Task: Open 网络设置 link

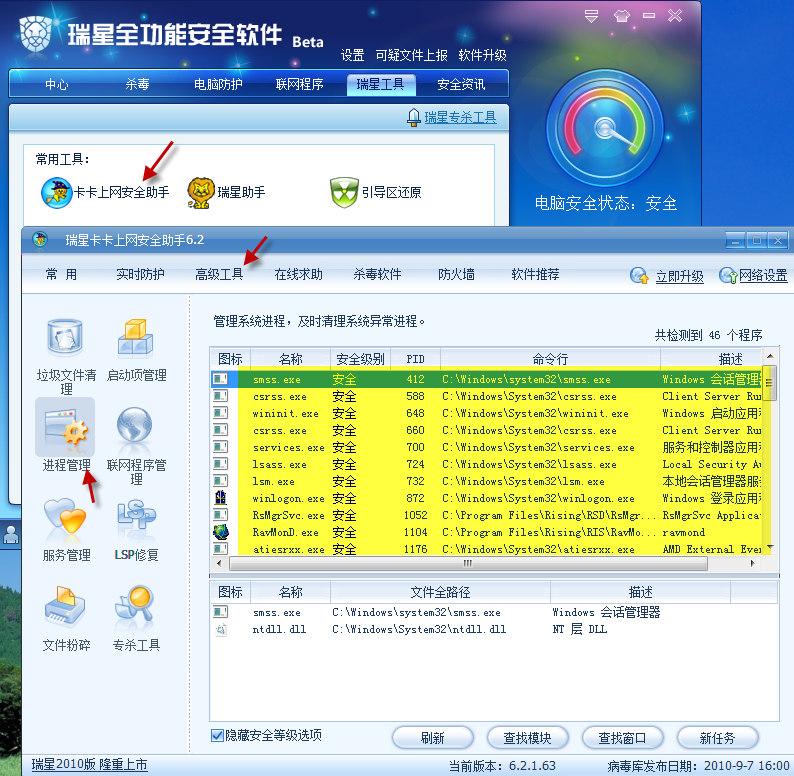Action: pos(763,276)
